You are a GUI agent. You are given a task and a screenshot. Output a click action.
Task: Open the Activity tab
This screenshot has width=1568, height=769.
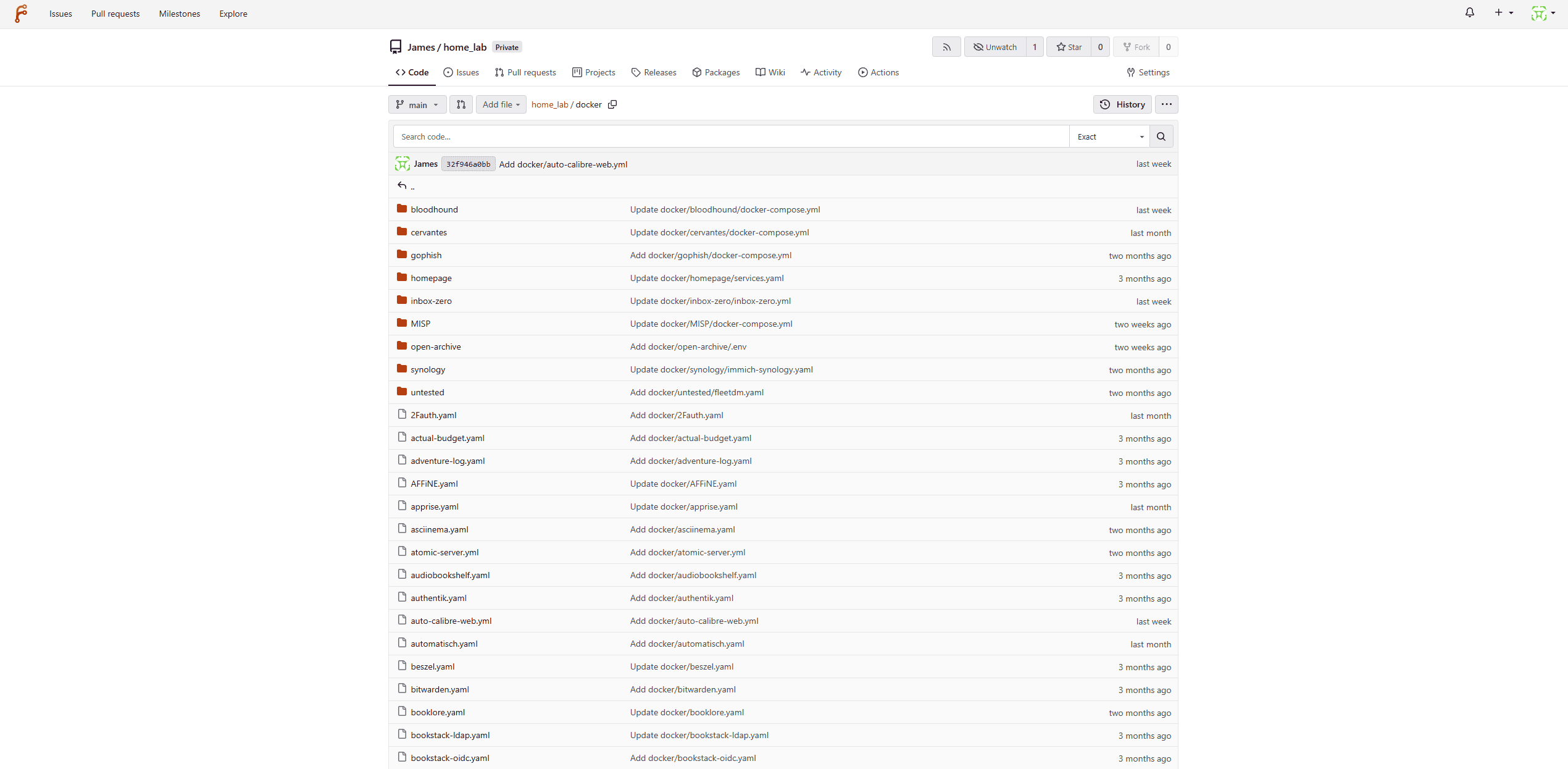coord(821,72)
